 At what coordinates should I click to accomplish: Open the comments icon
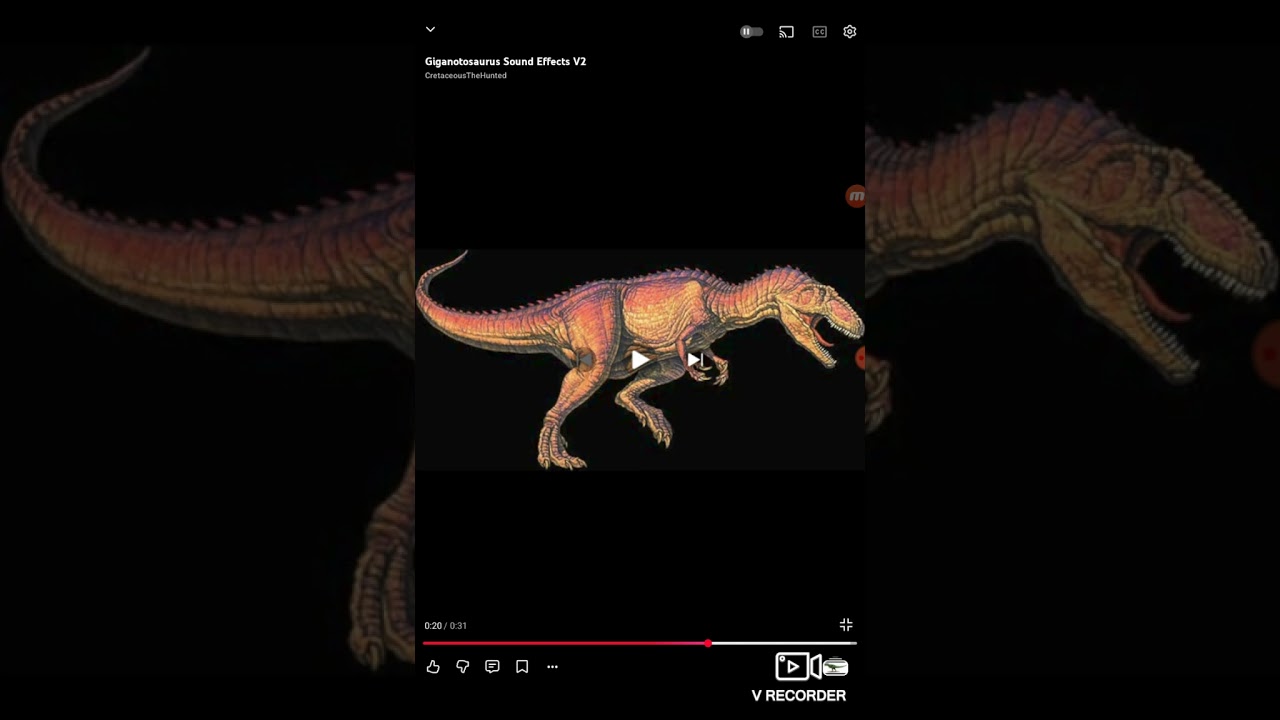coord(492,667)
